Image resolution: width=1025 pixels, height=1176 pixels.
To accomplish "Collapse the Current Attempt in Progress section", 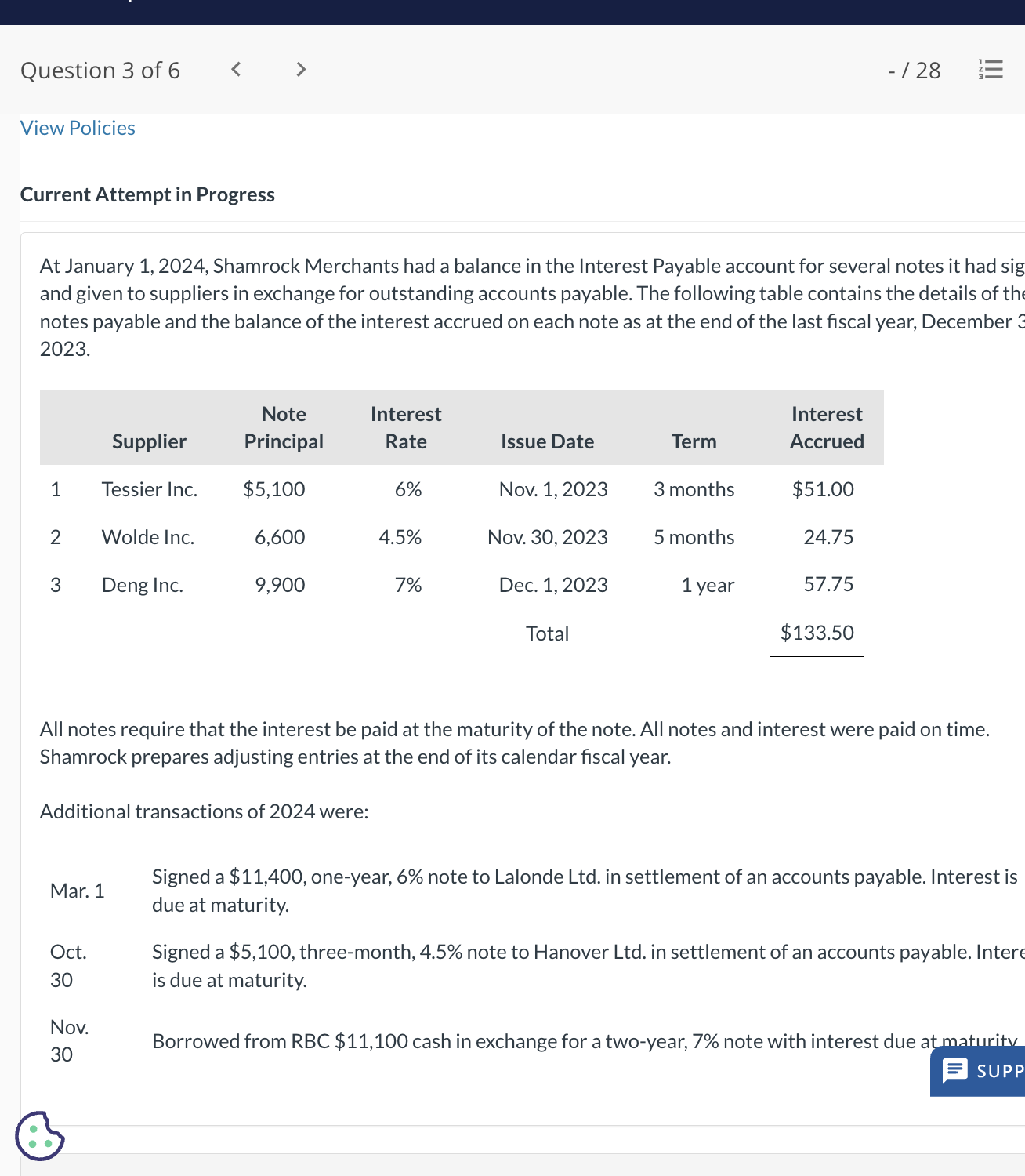I will coord(147,194).
